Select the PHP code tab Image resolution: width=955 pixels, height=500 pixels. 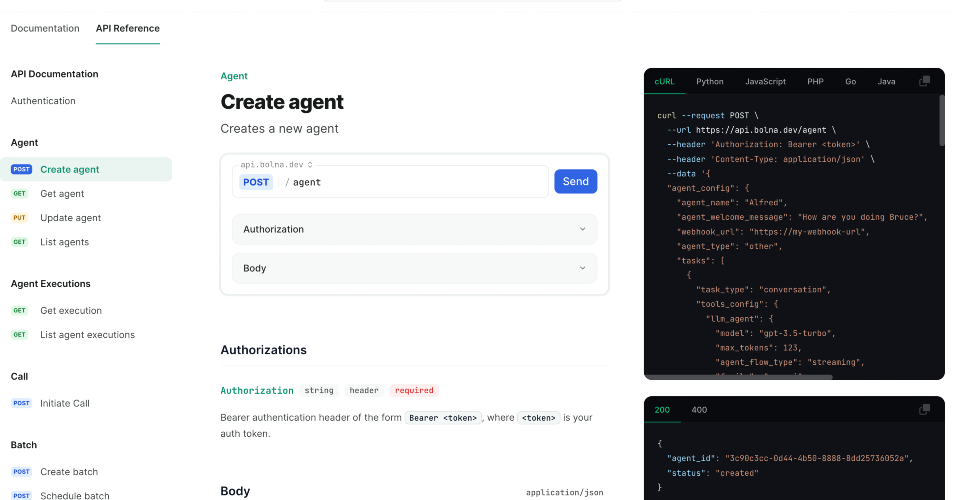[x=815, y=82]
